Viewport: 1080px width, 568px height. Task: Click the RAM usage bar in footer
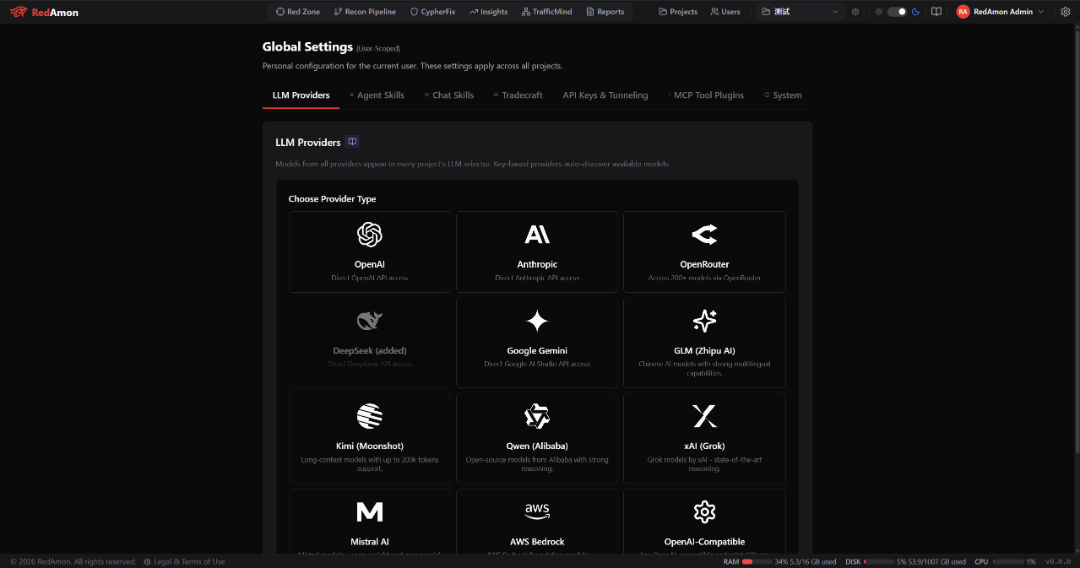click(x=756, y=562)
